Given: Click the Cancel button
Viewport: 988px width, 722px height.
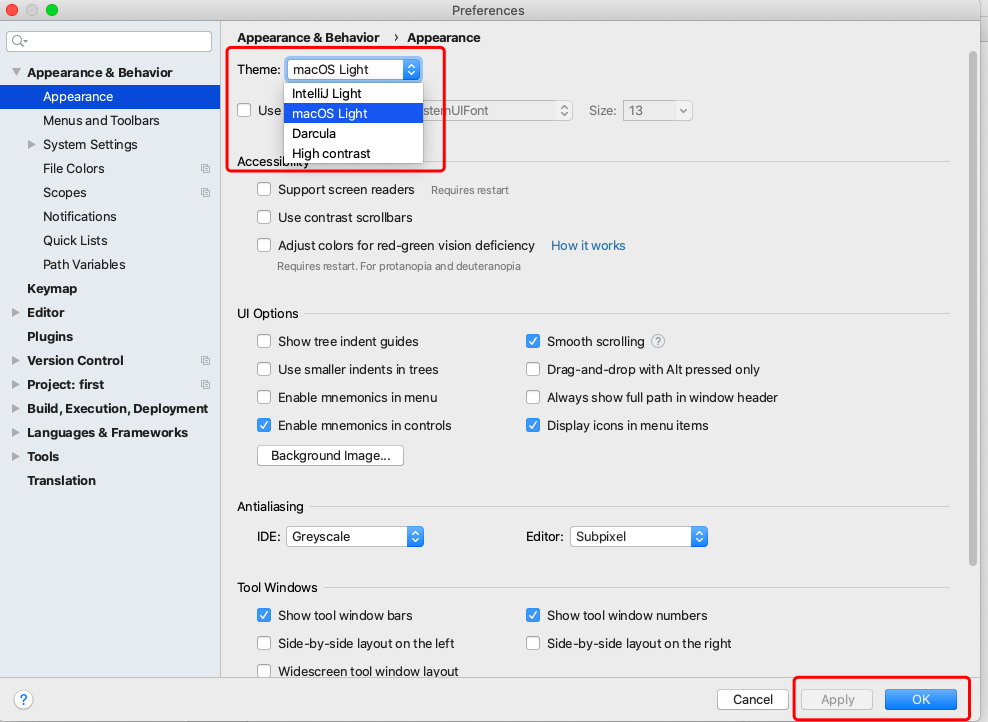Looking at the screenshot, I should tap(753, 699).
